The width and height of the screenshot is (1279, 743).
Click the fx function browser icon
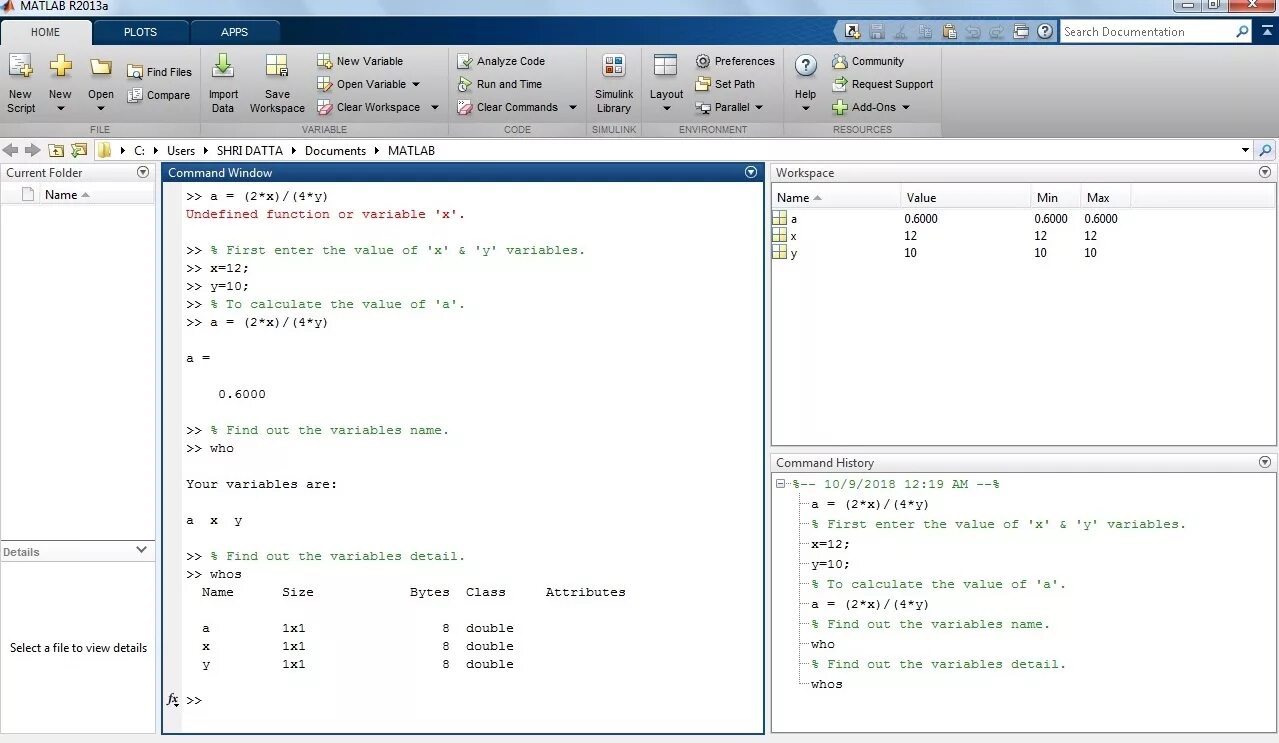pyautogui.click(x=172, y=699)
